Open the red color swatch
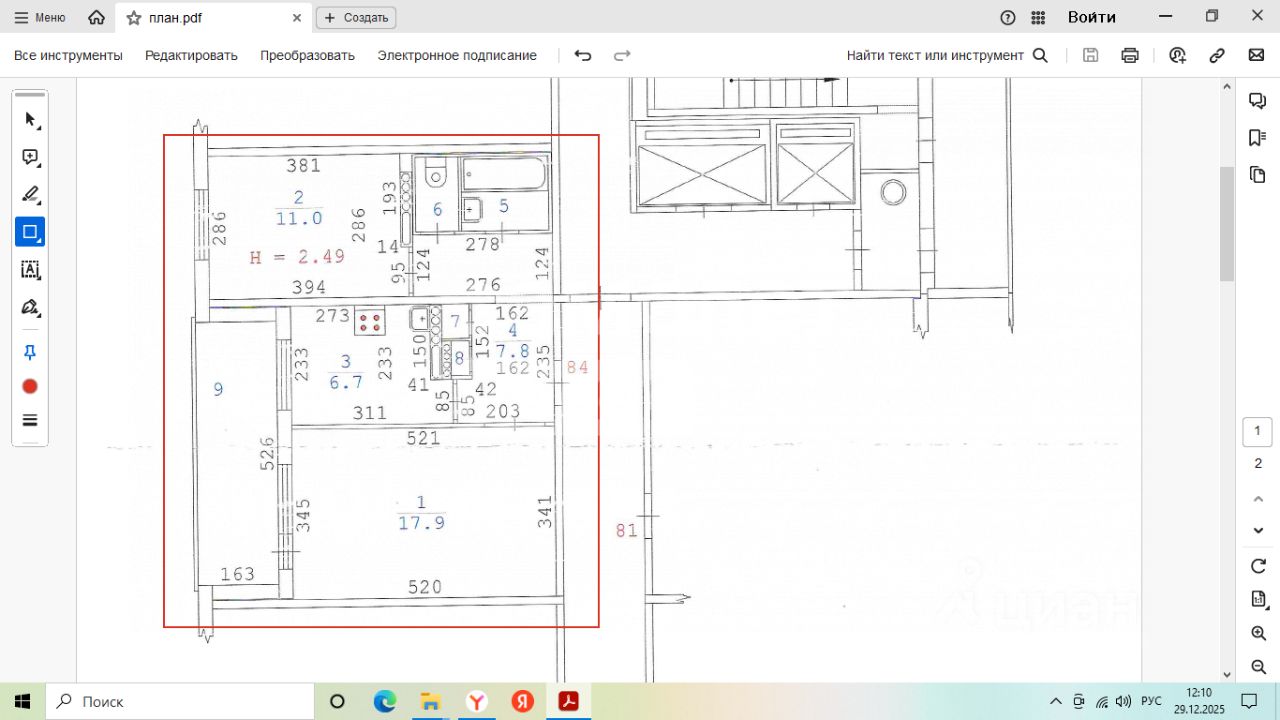1280x720 pixels. point(30,386)
